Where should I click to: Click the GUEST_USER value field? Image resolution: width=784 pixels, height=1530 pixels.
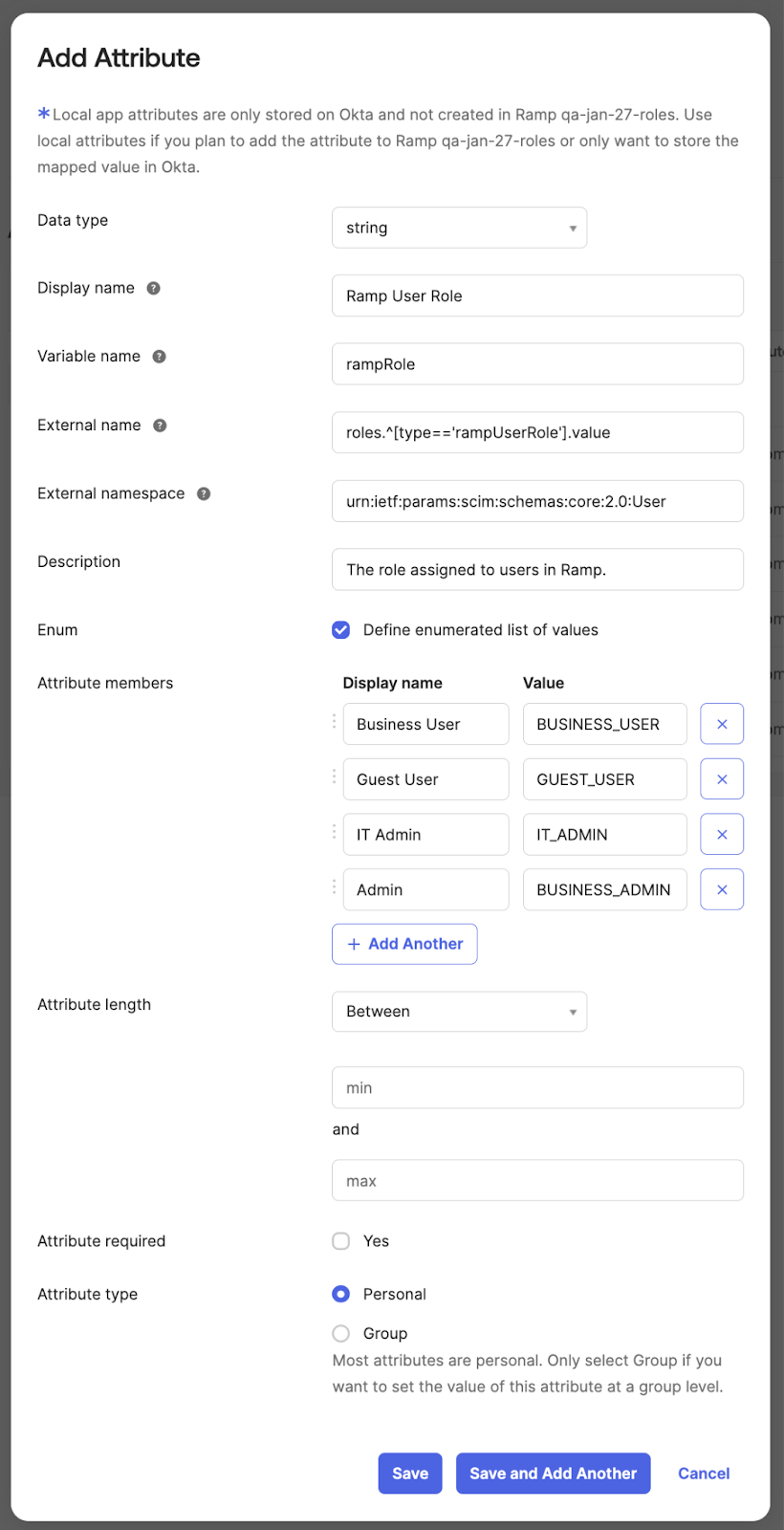pos(604,779)
